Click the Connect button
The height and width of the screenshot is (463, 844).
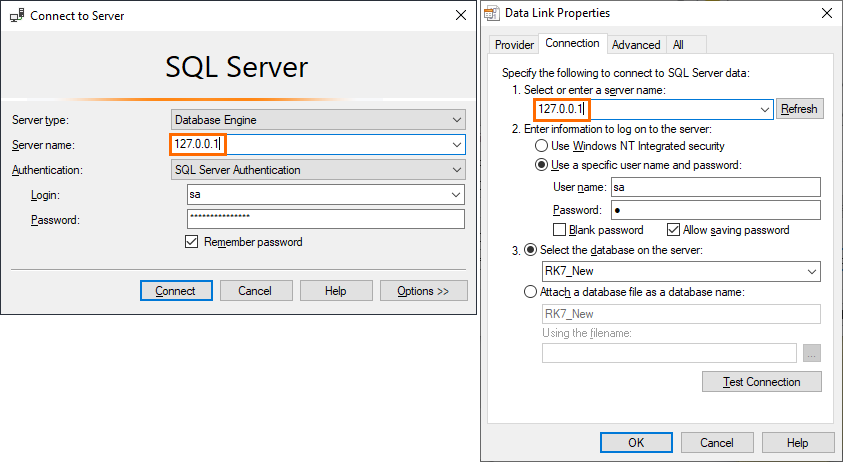pyautogui.click(x=176, y=291)
